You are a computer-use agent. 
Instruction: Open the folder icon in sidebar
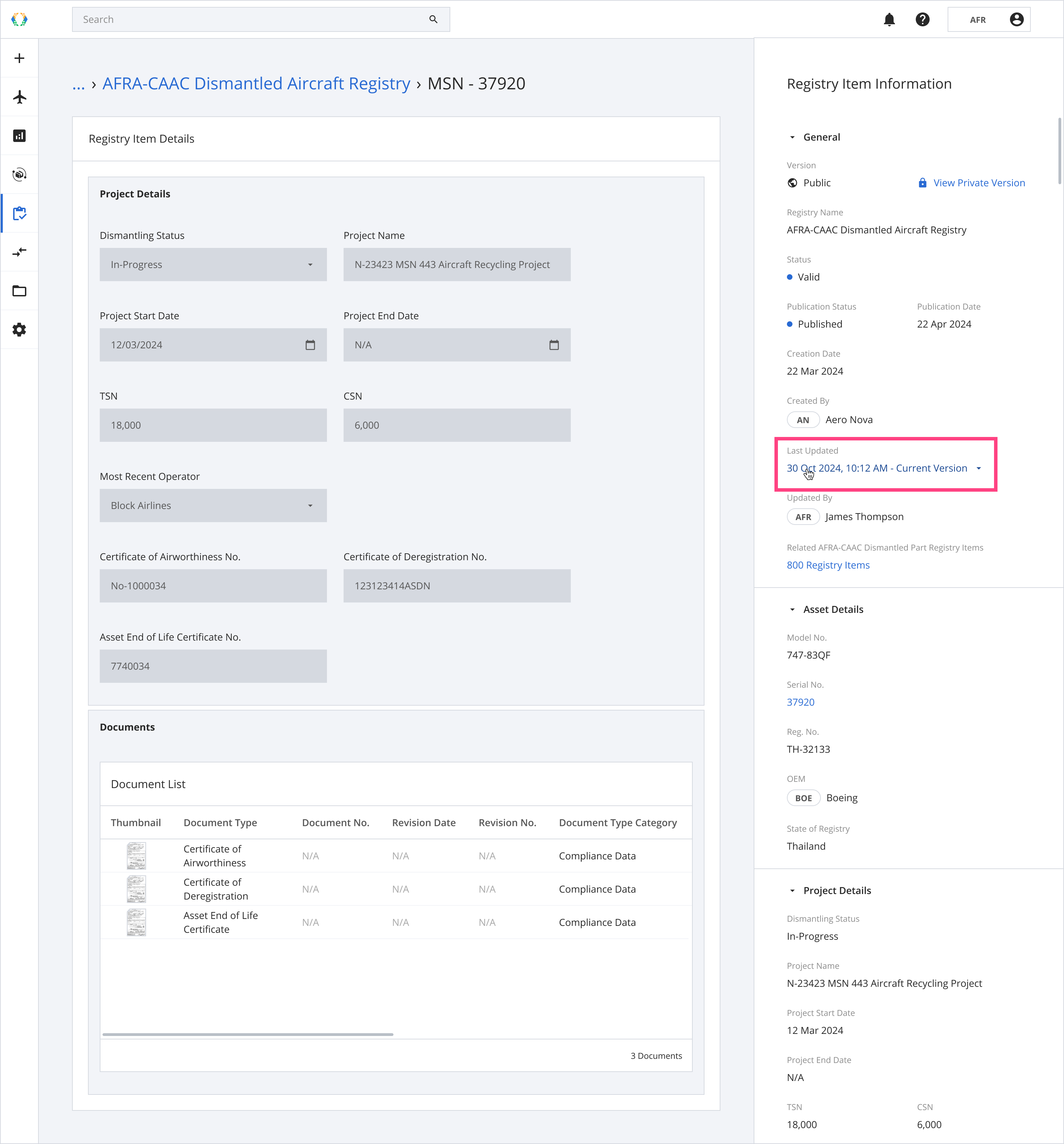20,291
